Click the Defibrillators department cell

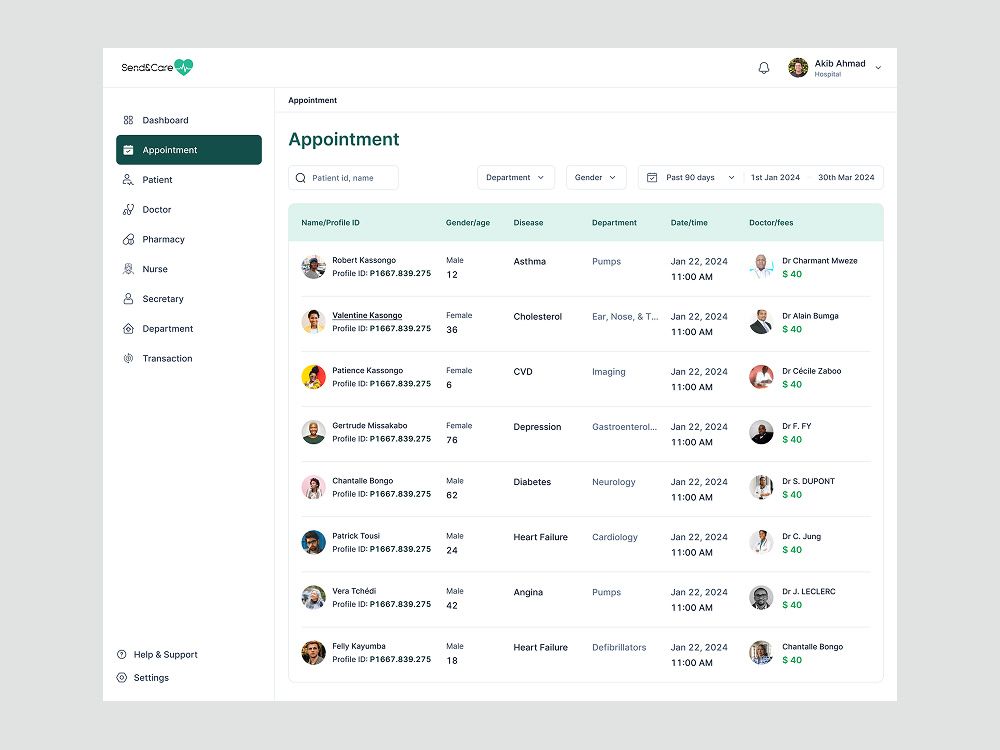tap(619, 647)
